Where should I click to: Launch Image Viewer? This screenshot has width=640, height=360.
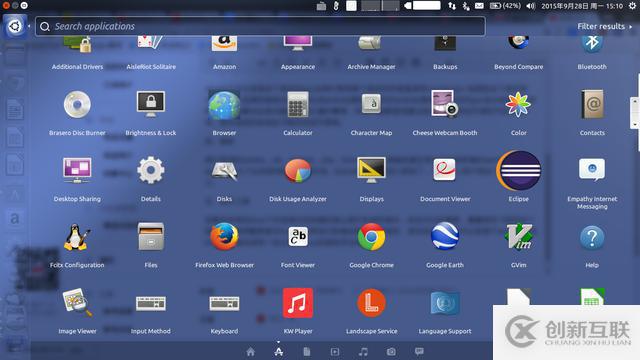click(77, 302)
